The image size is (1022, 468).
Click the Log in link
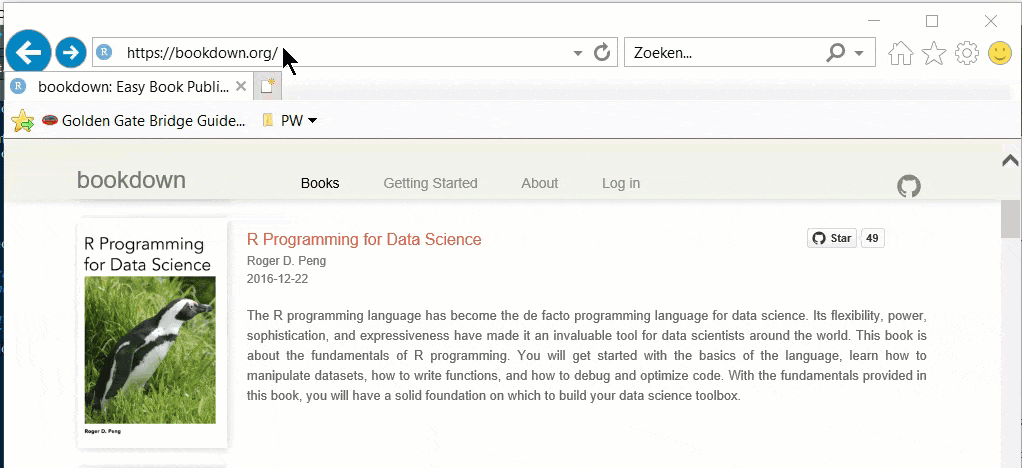click(620, 183)
